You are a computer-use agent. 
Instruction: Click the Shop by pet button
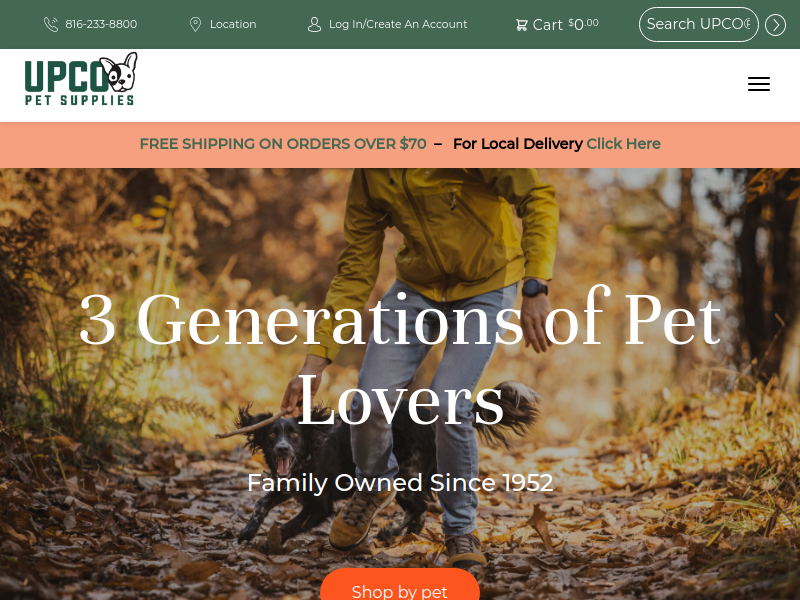400,585
